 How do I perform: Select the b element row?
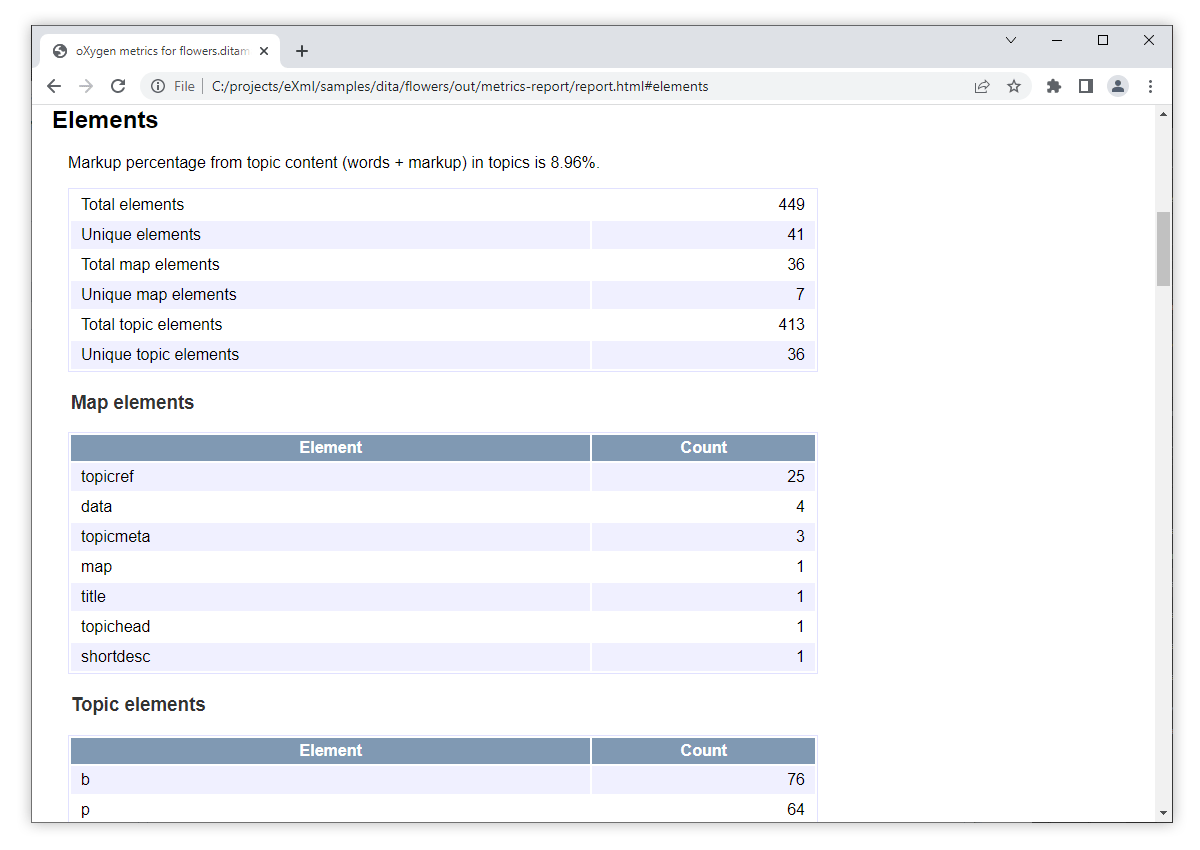(x=443, y=780)
